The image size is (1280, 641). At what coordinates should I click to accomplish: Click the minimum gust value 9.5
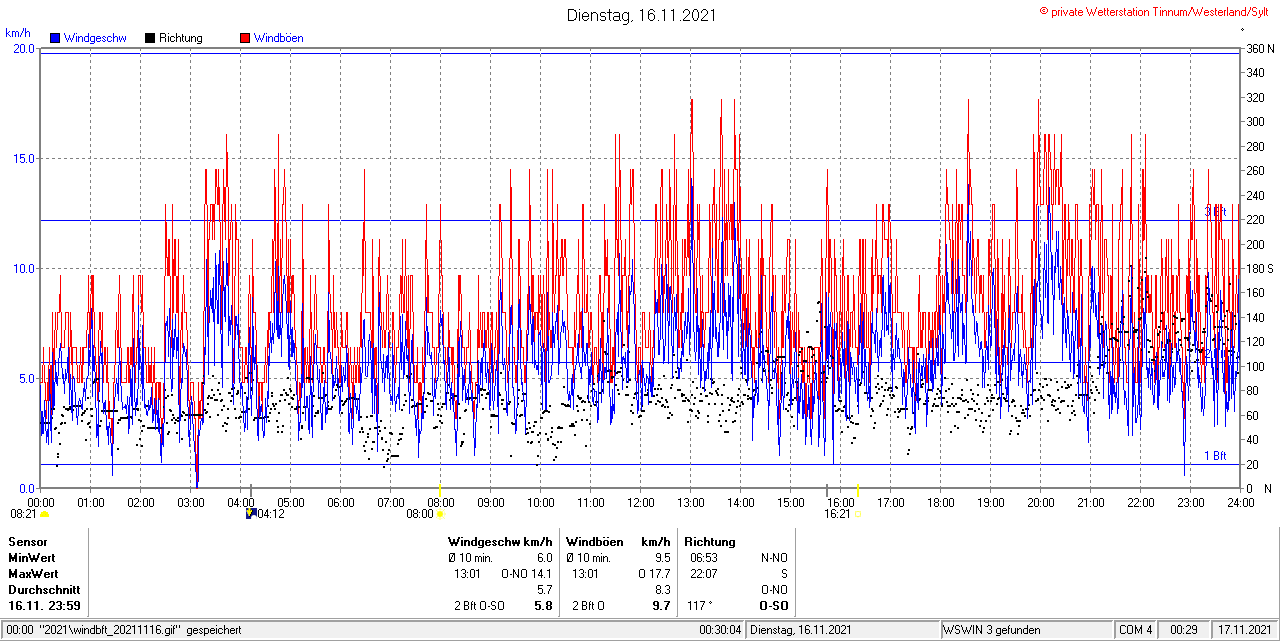(x=662, y=558)
